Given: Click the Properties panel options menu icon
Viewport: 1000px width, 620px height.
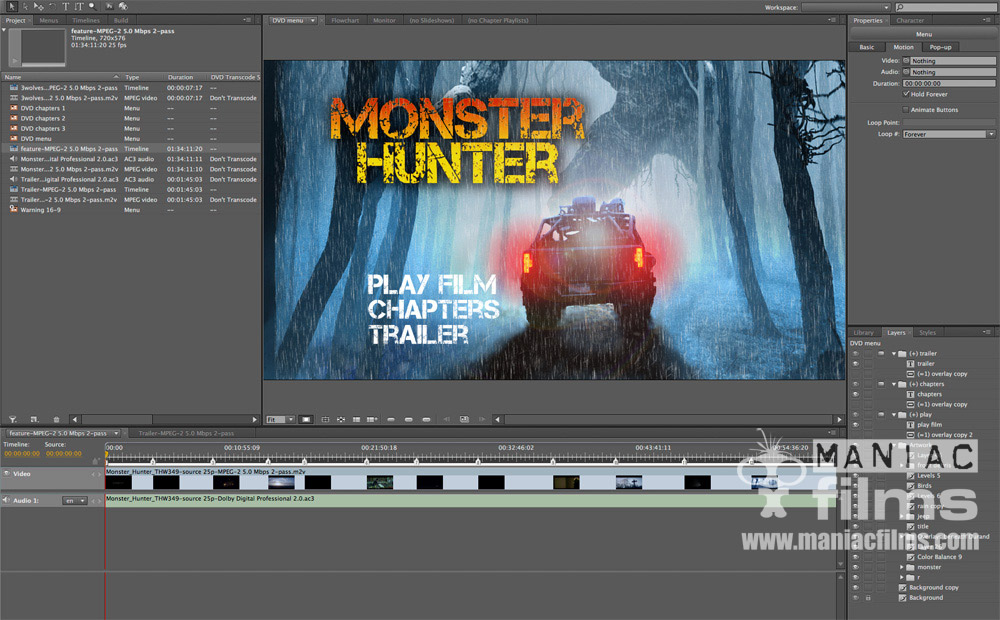Looking at the screenshot, I should click(x=987, y=20).
